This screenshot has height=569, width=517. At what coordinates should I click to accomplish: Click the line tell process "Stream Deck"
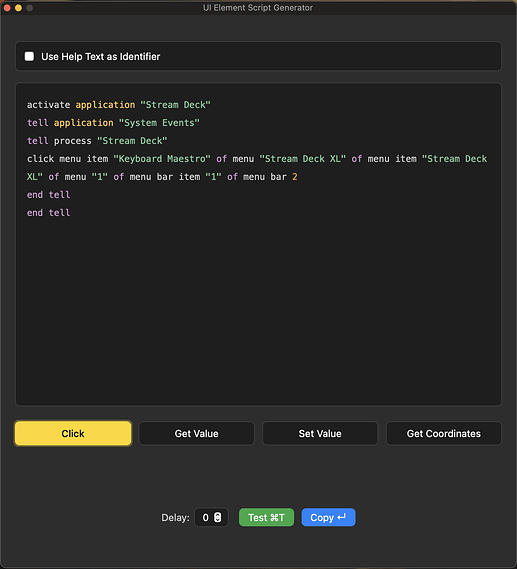point(97,141)
